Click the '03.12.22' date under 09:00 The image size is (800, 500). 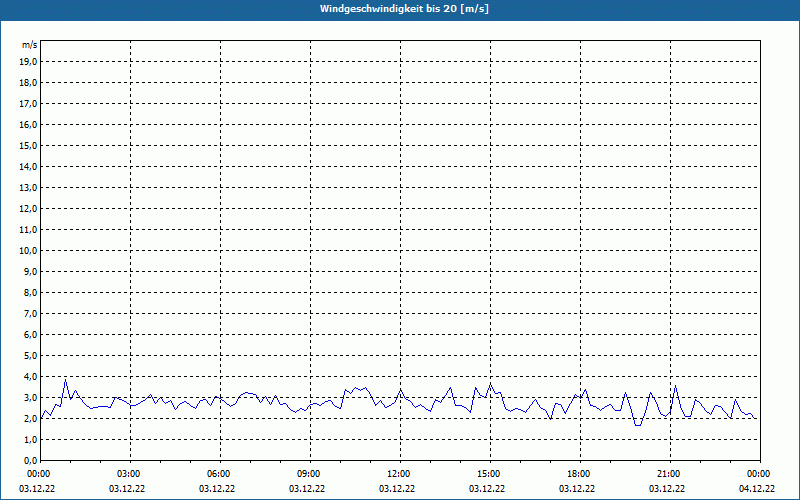click(307, 489)
